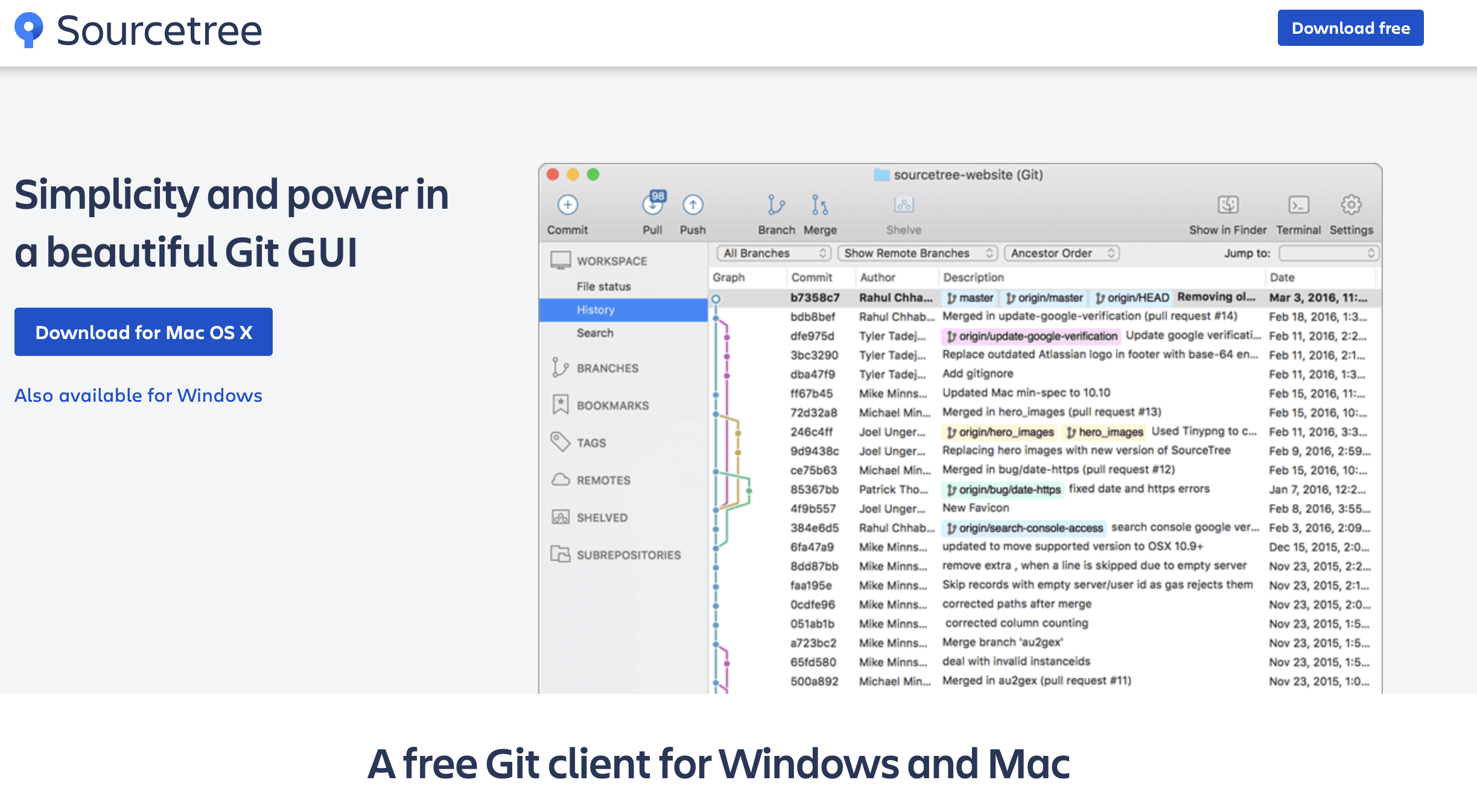
Task: Open the Settings gear icon
Action: click(1351, 206)
